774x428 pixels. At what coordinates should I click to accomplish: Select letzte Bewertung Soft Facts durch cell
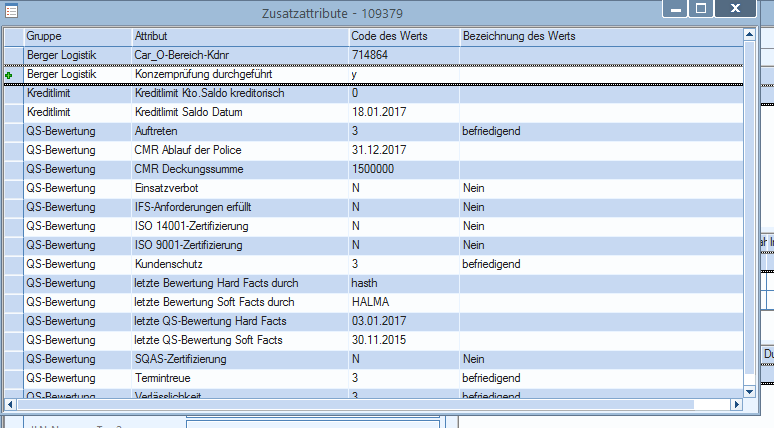(240, 302)
